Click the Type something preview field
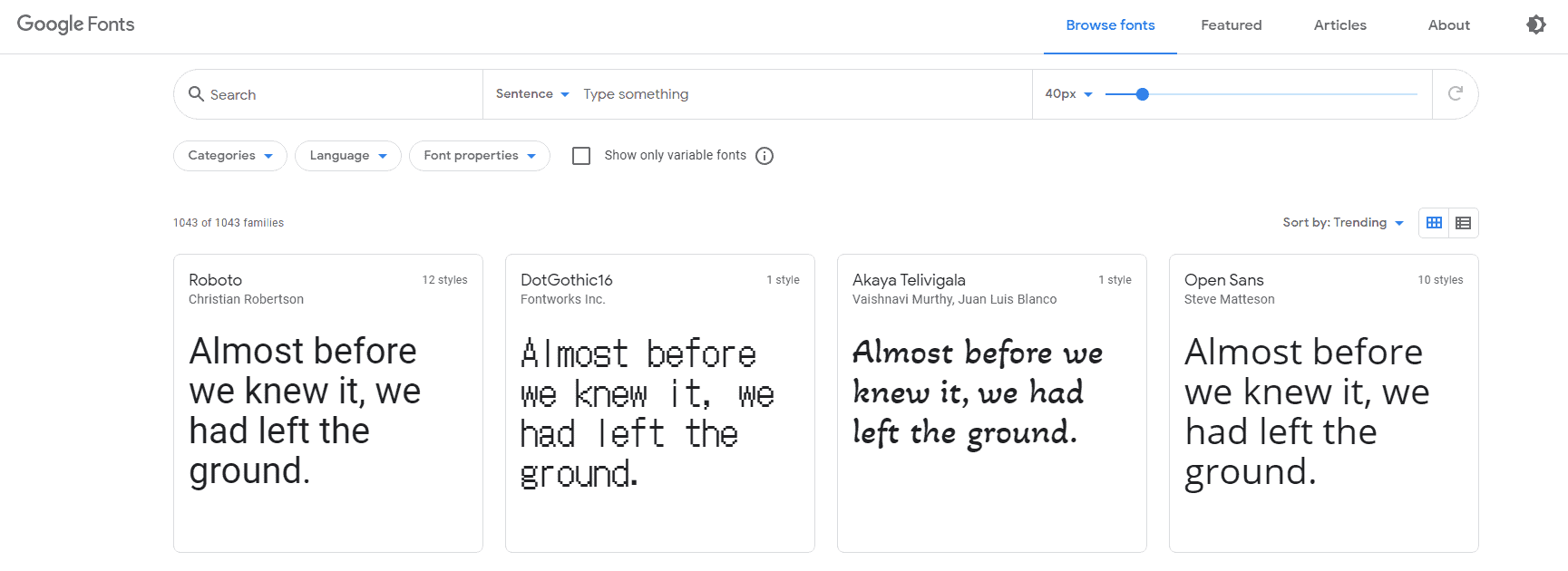 (798, 94)
